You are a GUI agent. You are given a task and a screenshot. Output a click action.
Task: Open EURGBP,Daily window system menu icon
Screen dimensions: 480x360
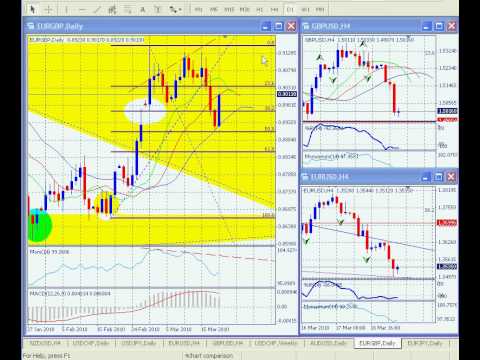point(31,26)
